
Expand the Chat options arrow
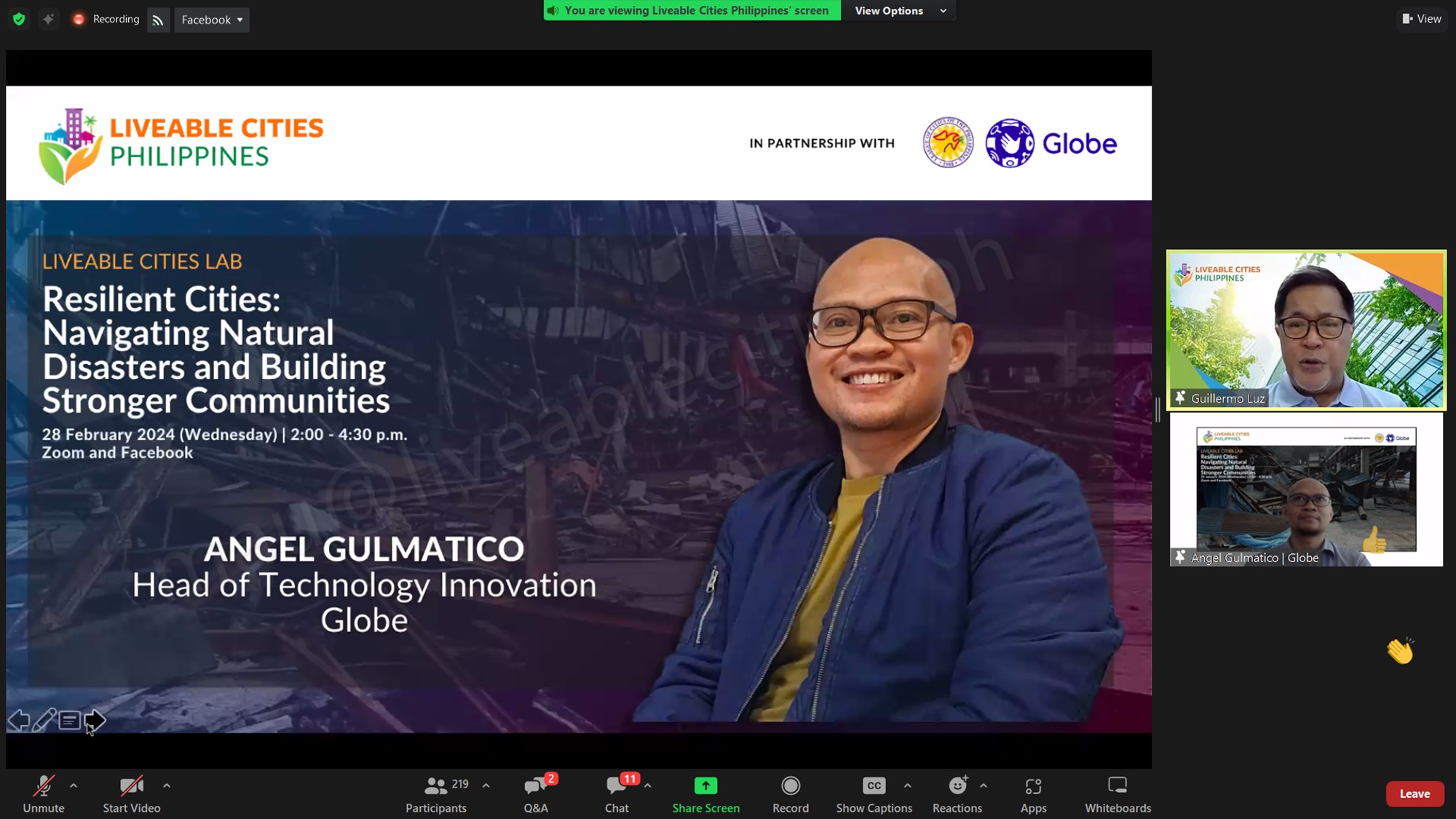coord(648,786)
